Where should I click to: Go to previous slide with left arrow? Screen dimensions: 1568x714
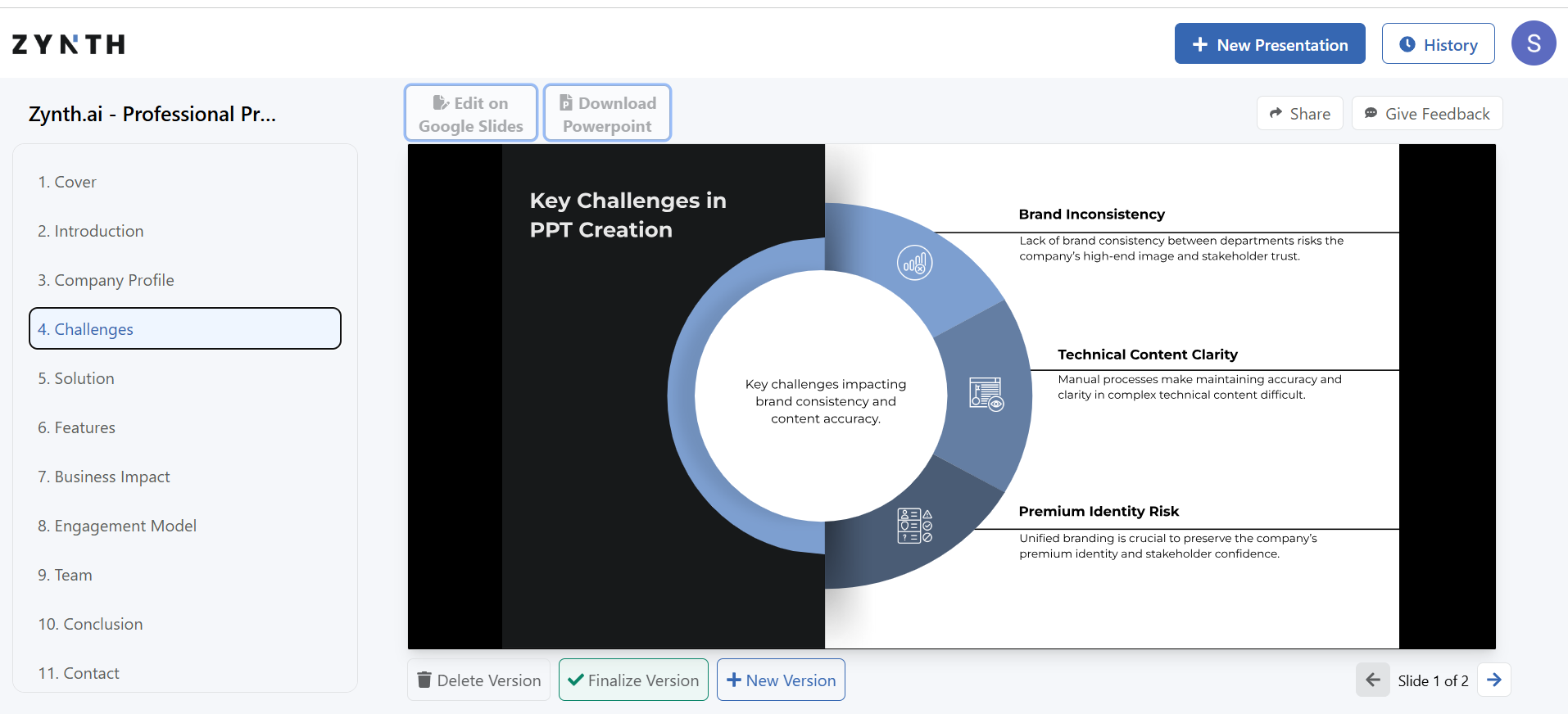point(1373,680)
